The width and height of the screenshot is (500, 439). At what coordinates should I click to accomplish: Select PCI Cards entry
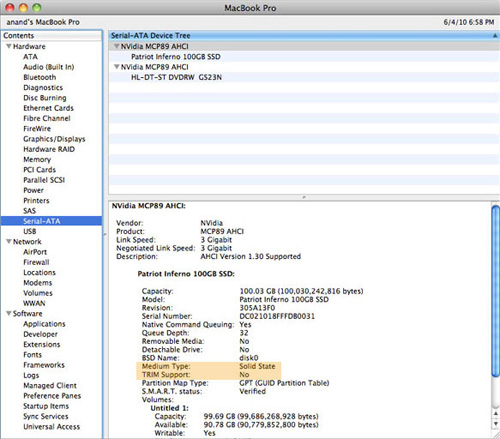[40, 170]
